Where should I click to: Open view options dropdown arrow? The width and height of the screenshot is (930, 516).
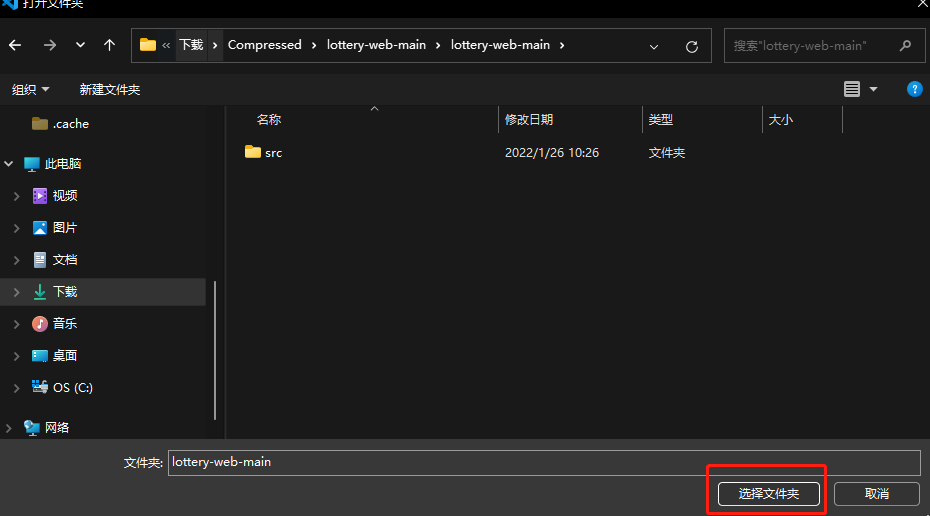point(873,89)
